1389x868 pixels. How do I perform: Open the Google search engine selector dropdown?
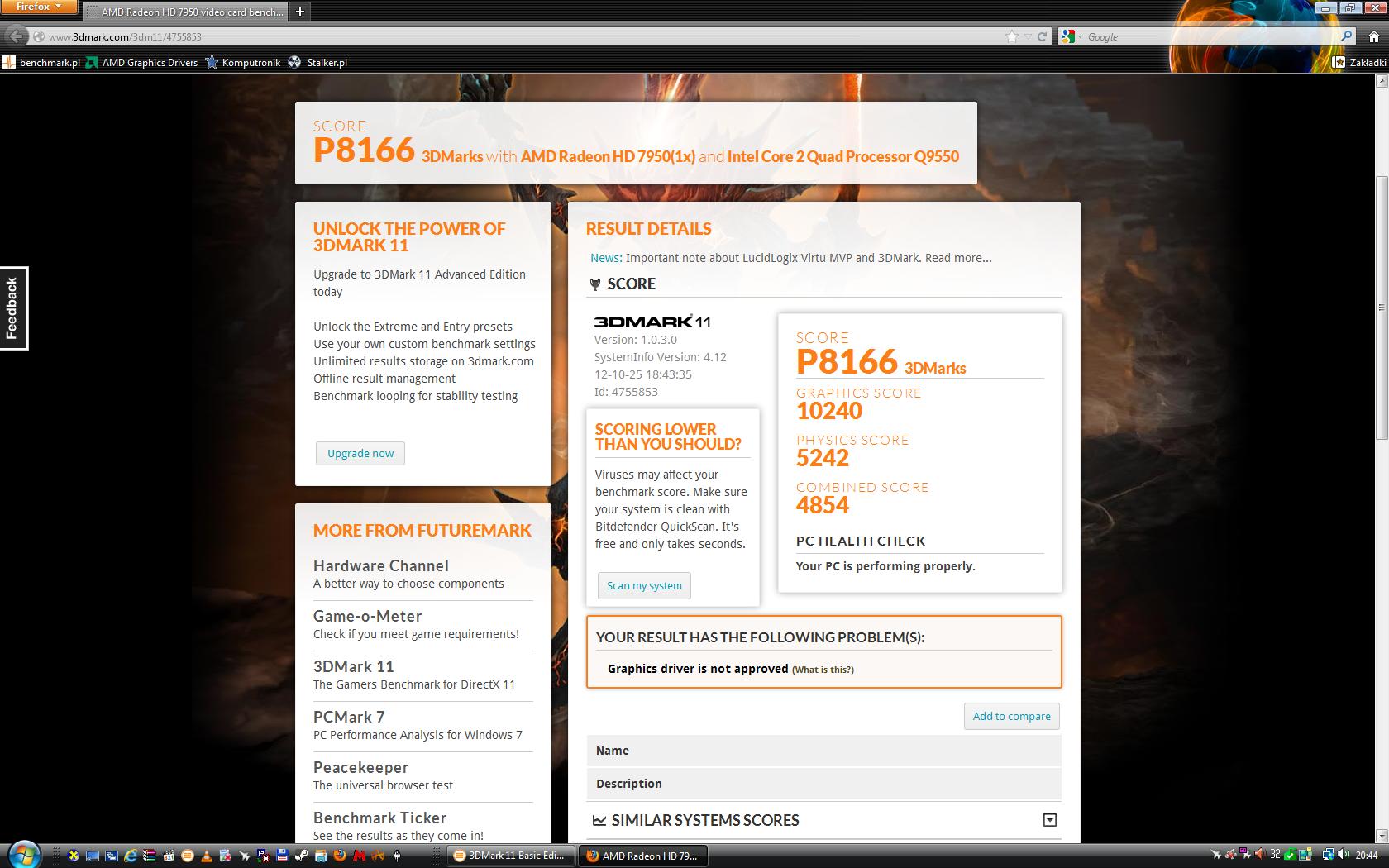(x=1072, y=36)
